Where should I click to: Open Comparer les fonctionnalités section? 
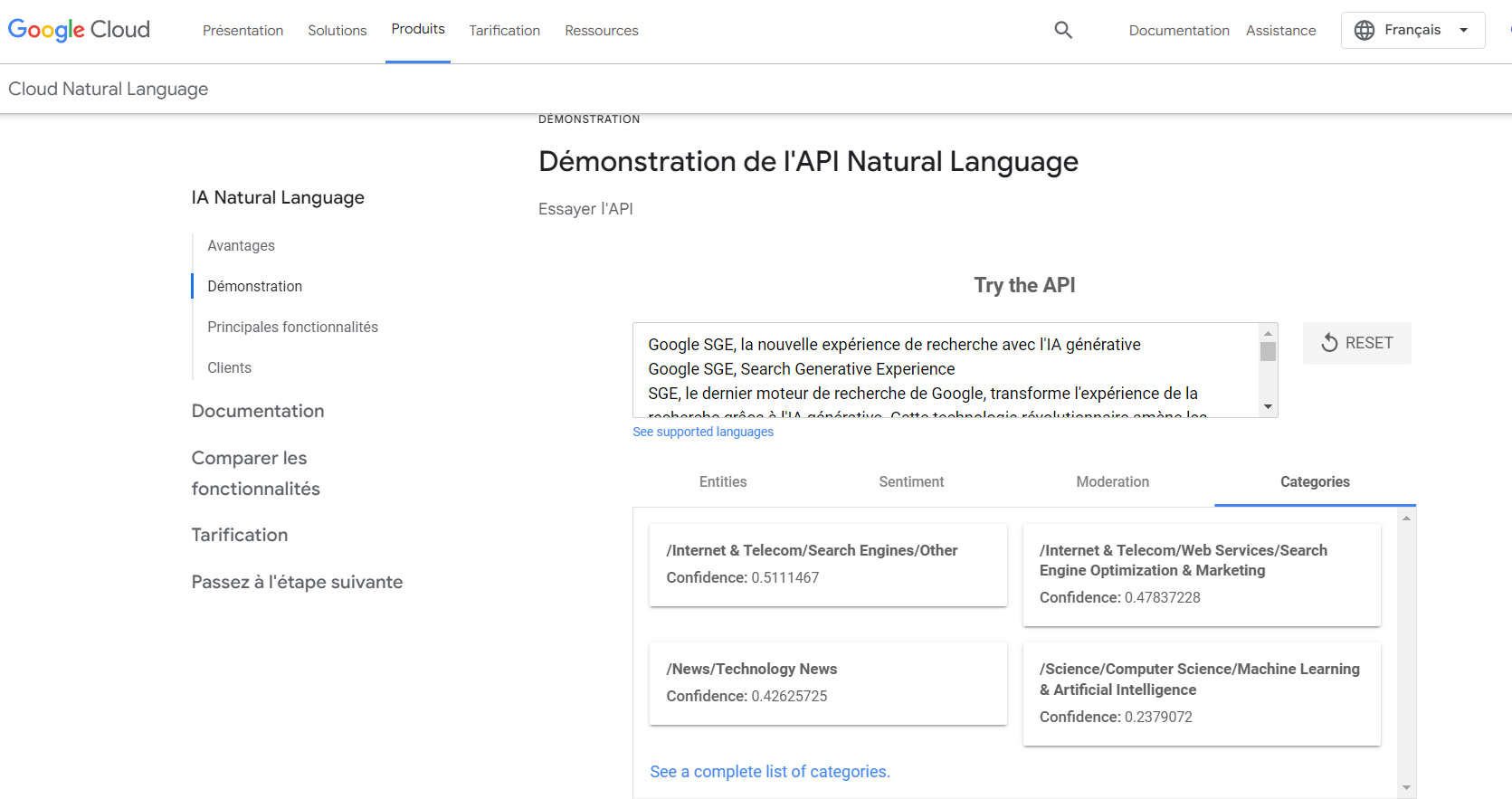point(256,473)
